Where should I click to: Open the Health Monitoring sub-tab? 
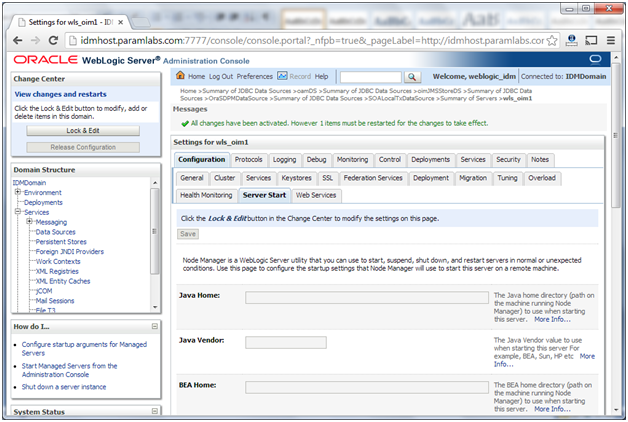point(206,195)
